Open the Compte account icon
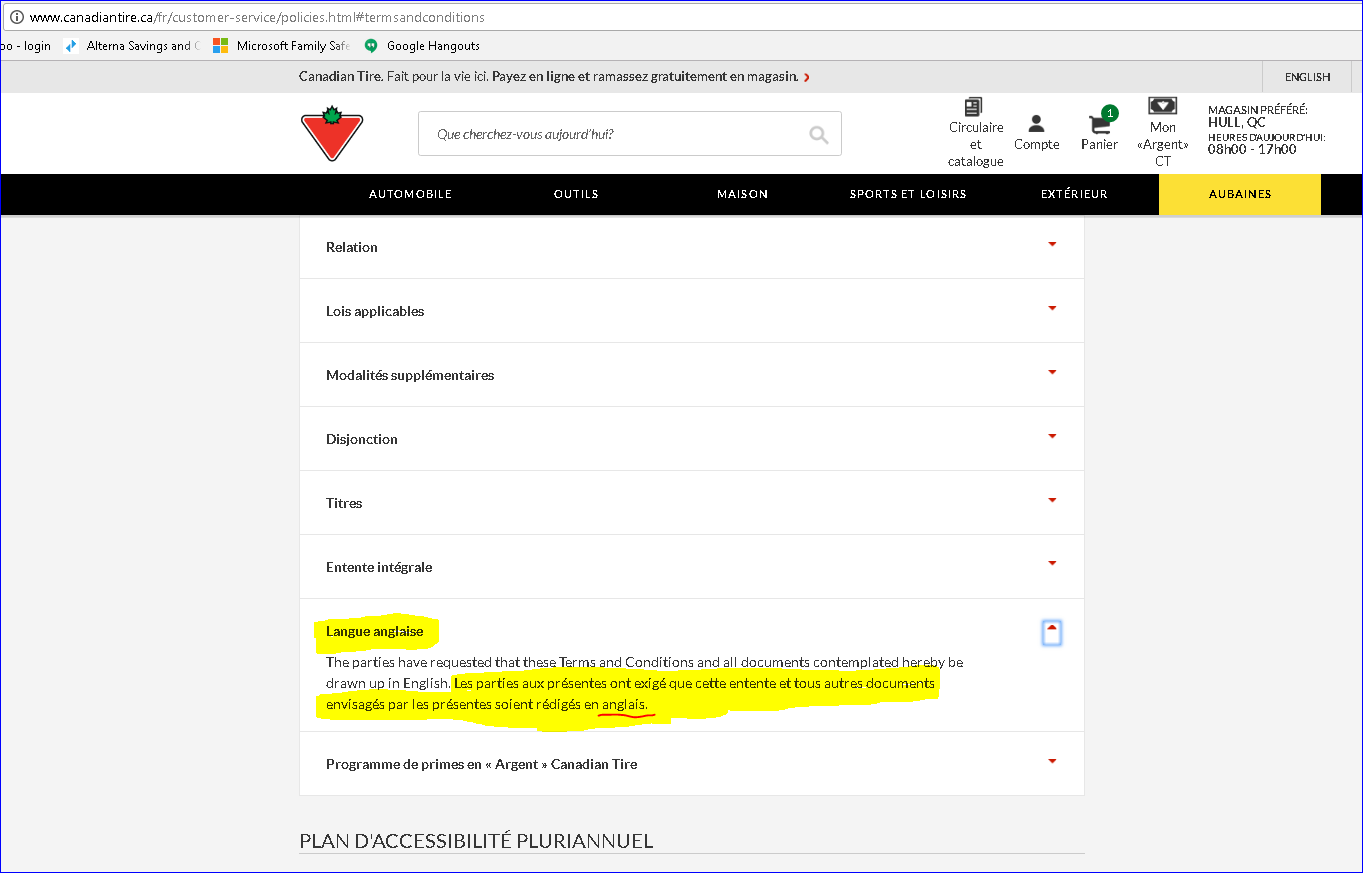This screenshot has width=1363, height=873. click(x=1036, y=123)
